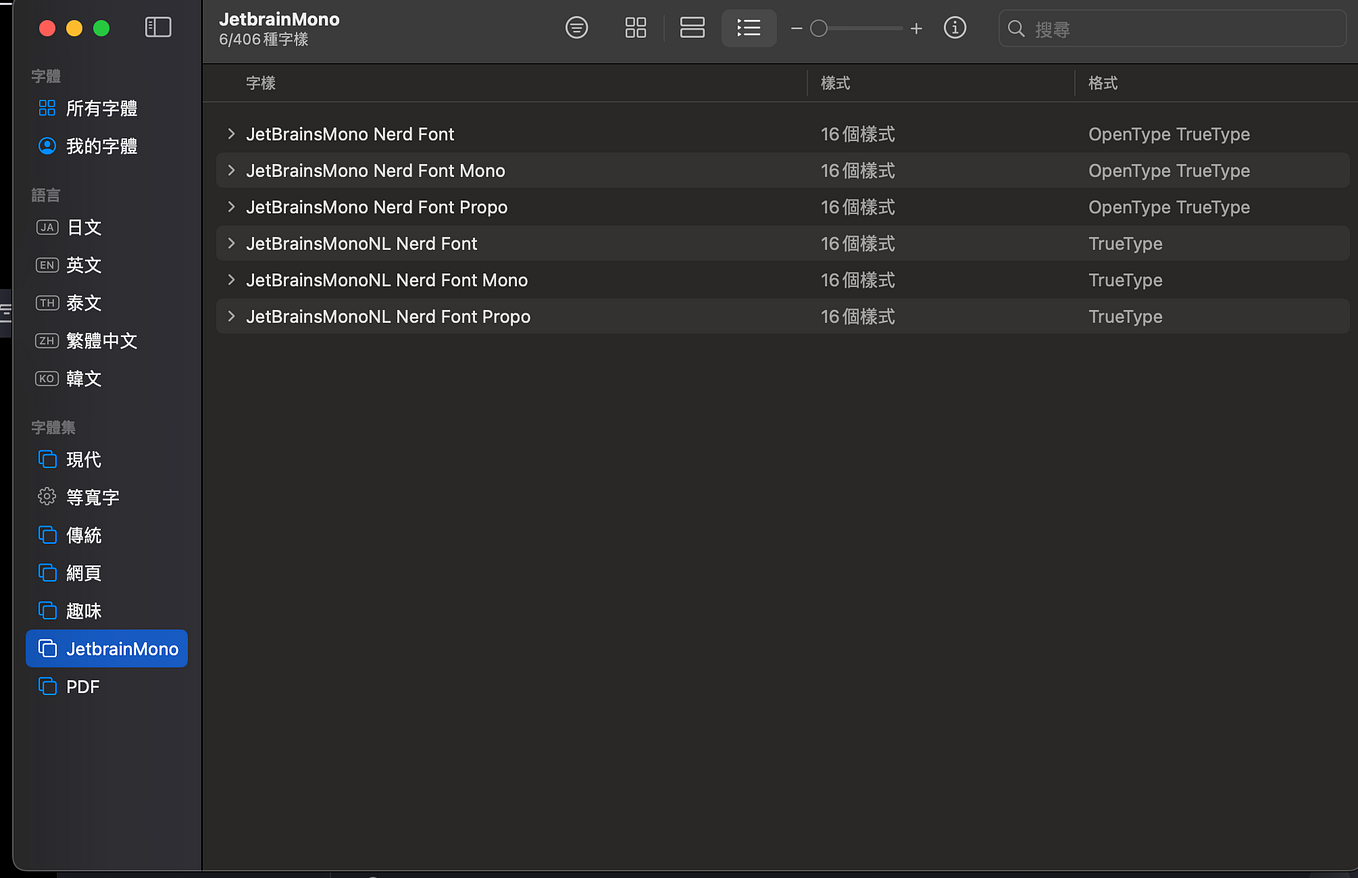The height and width of the screenshot is (878, 1358).
Task: Click the list view icon in toolbar
Action: pos(749,28)
